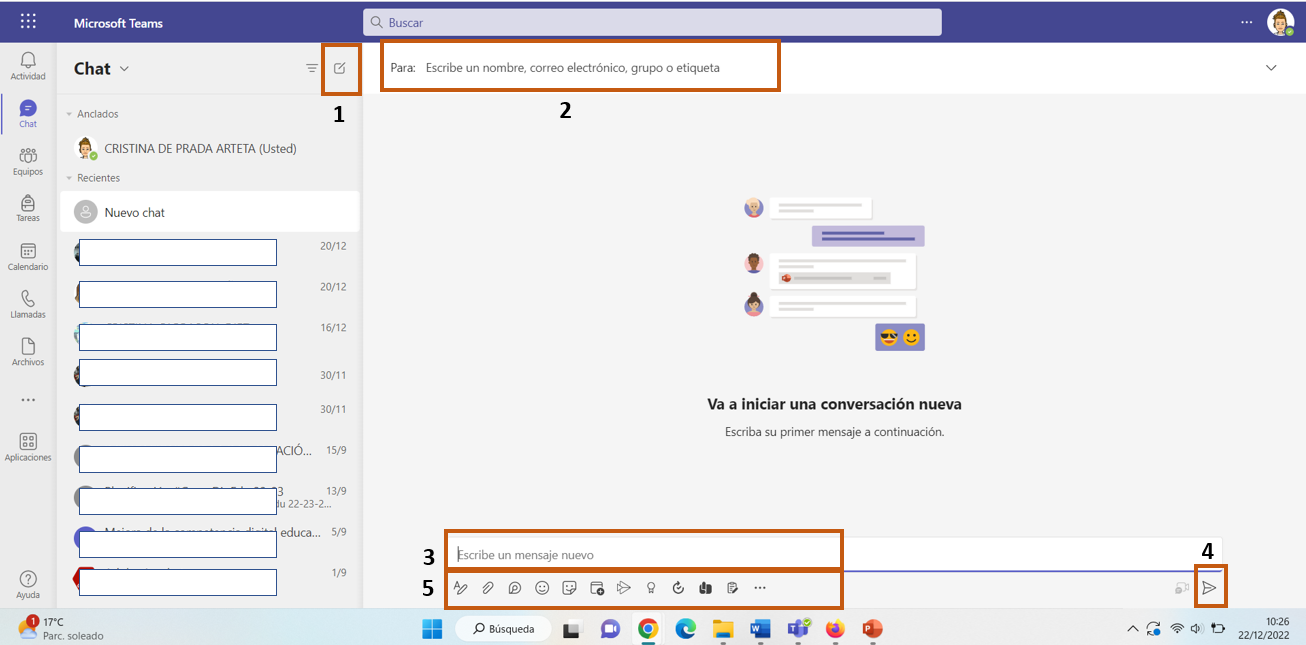Select the Nuevo chat entry
This screenshot has height=645, width=1306.
(210, 212)
